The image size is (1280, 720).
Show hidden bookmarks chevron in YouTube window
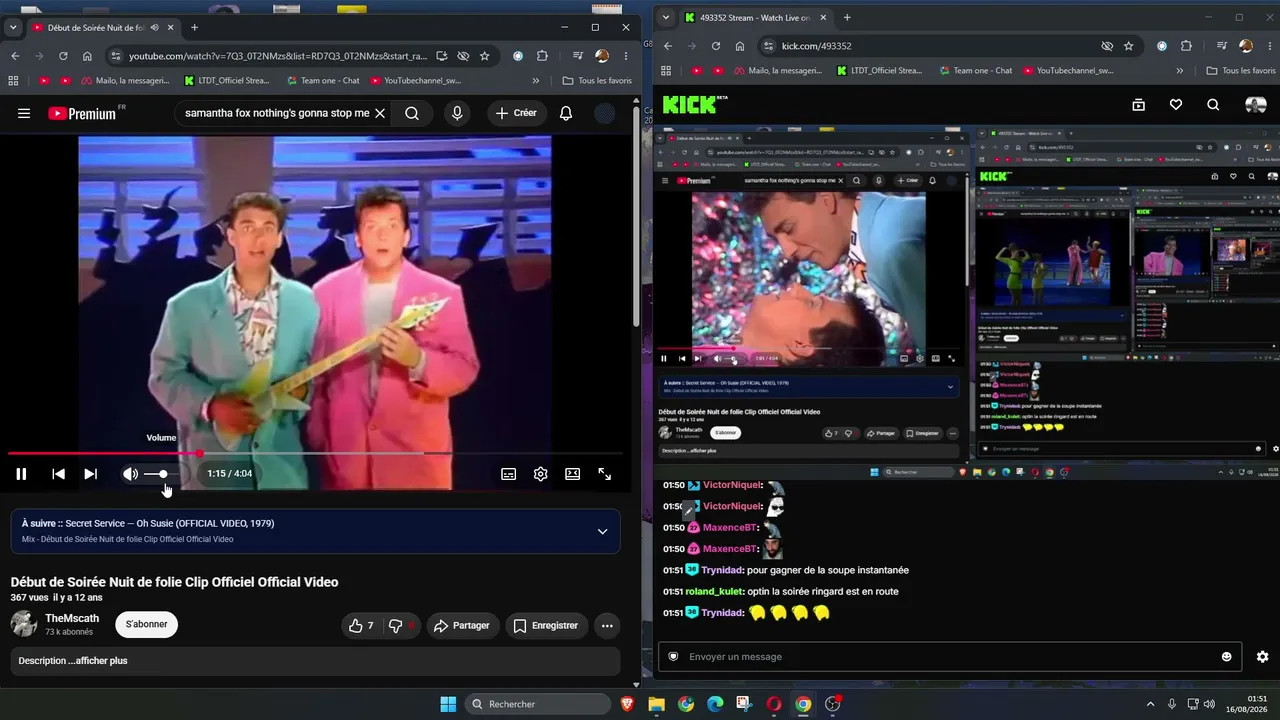(536, 80)
